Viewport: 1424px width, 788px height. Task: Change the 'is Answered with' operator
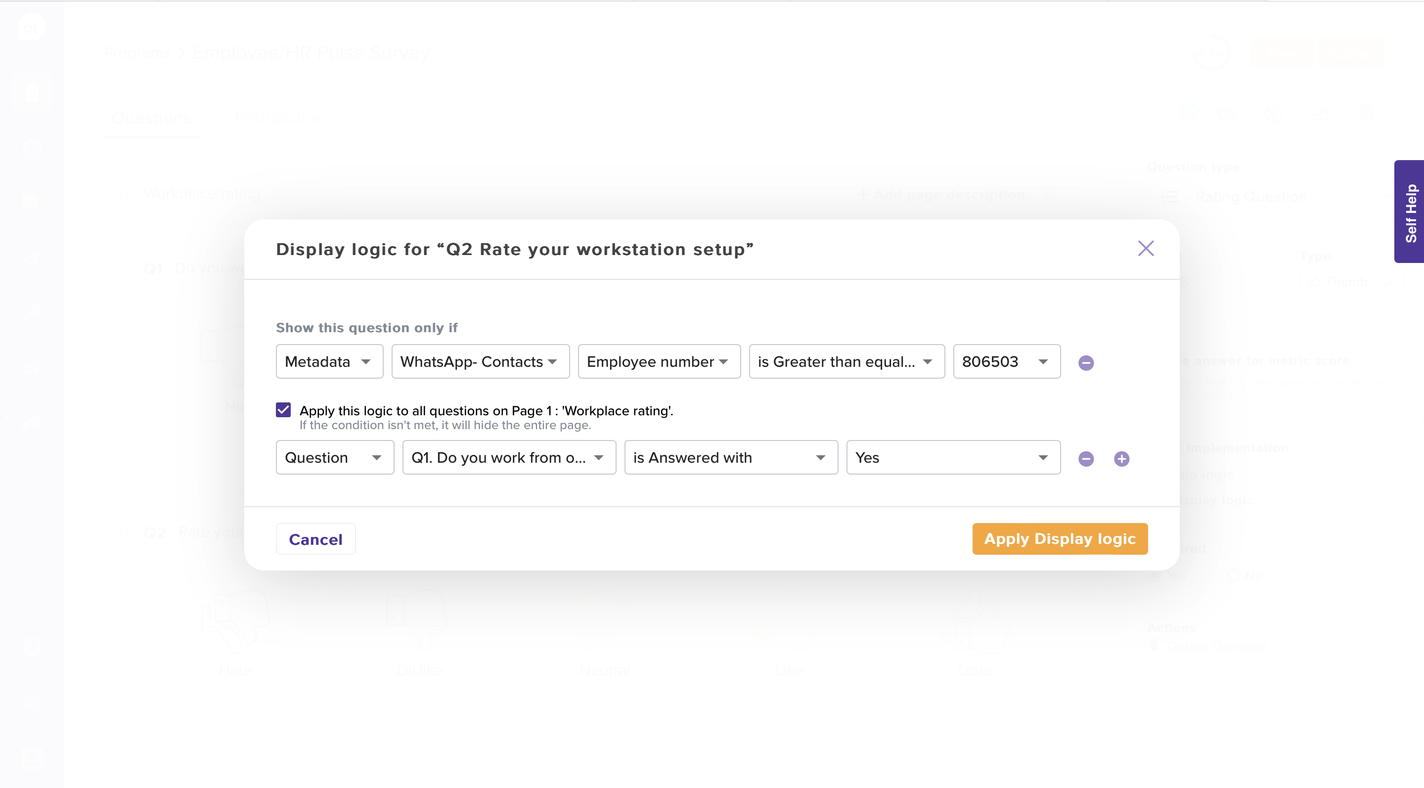click(x=731, y=458)
